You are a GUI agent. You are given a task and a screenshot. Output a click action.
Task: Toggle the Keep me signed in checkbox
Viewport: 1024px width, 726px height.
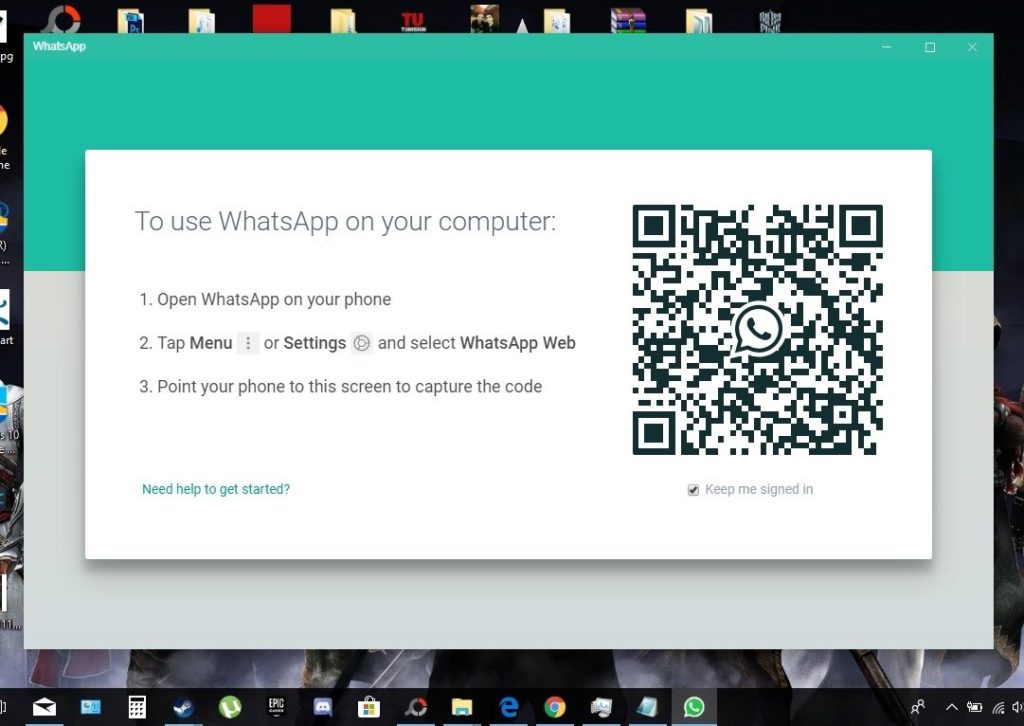pyautogui.click(x=693, y=490)
